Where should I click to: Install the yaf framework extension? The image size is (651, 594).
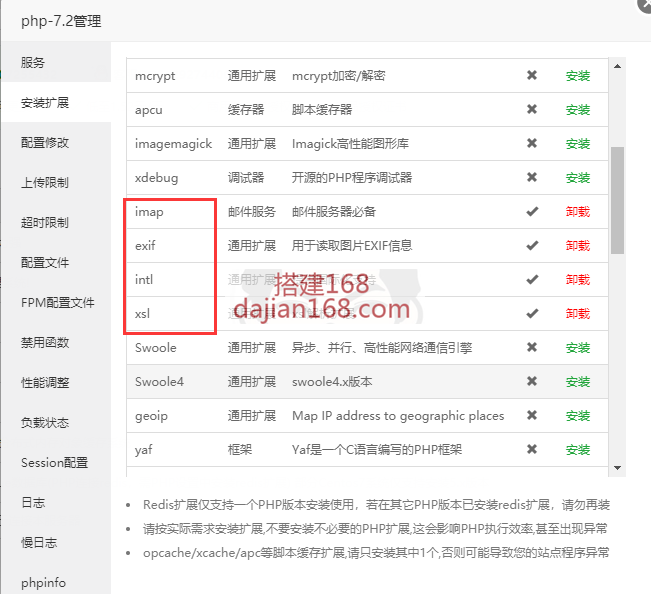[578, 450]
